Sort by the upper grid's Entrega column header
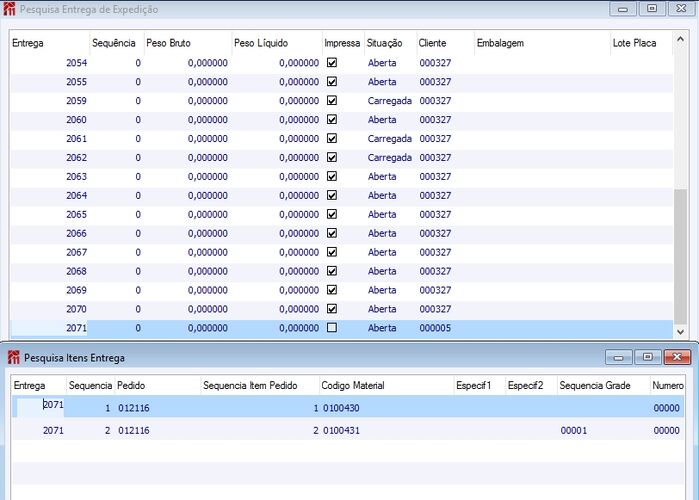The height and width of the screenshot is (500, 699). (x=49, y=43)
